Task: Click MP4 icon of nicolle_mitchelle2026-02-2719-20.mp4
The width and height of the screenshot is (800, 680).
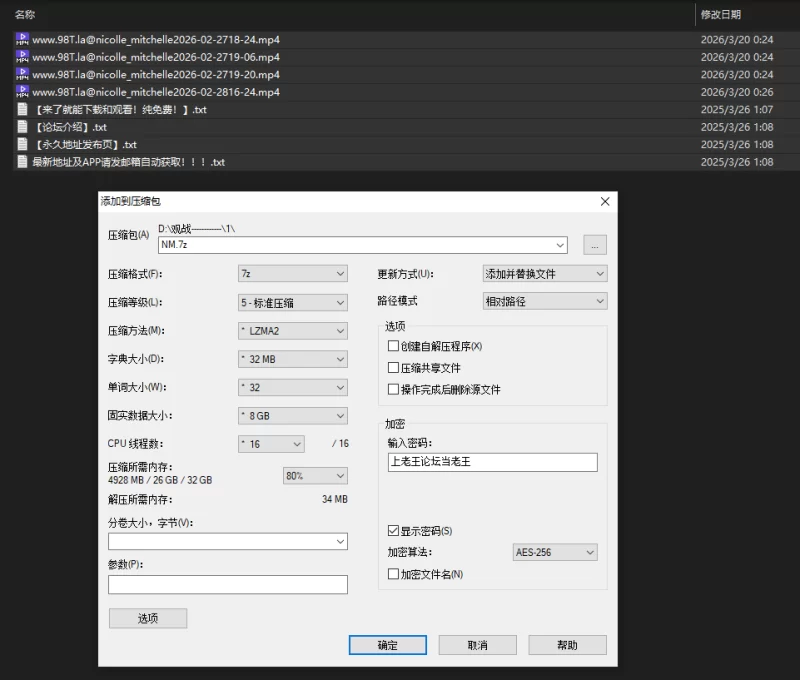Action: (22, 74)
